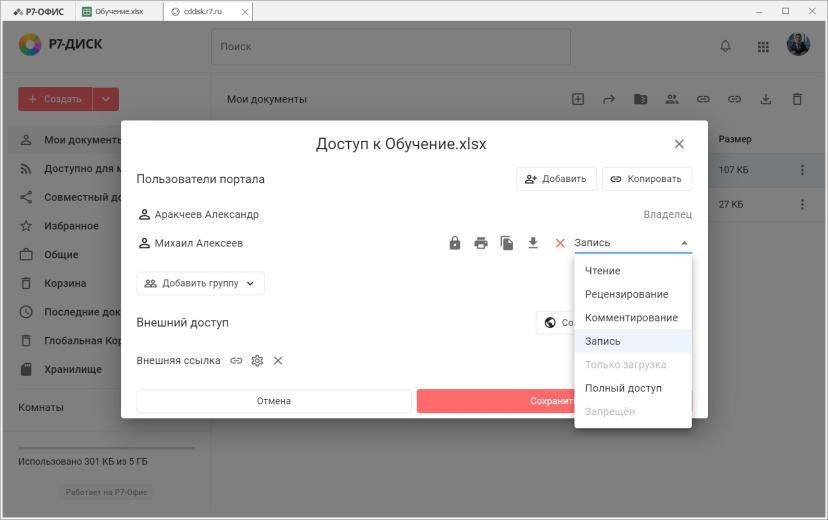The width and height of the screenshot is (828, 520).
Task: Remove Михаил Алексеев with red X
Action: pyautogui.click(x=560, y=243)
